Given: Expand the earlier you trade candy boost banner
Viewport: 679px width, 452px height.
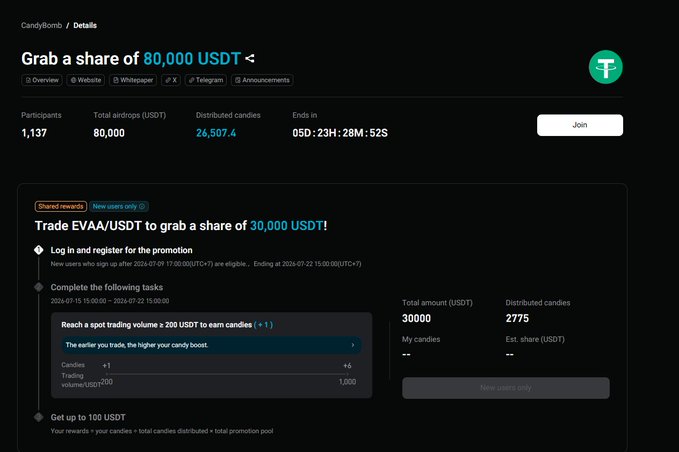Looking at the screenshot, I should click(211, 345).
